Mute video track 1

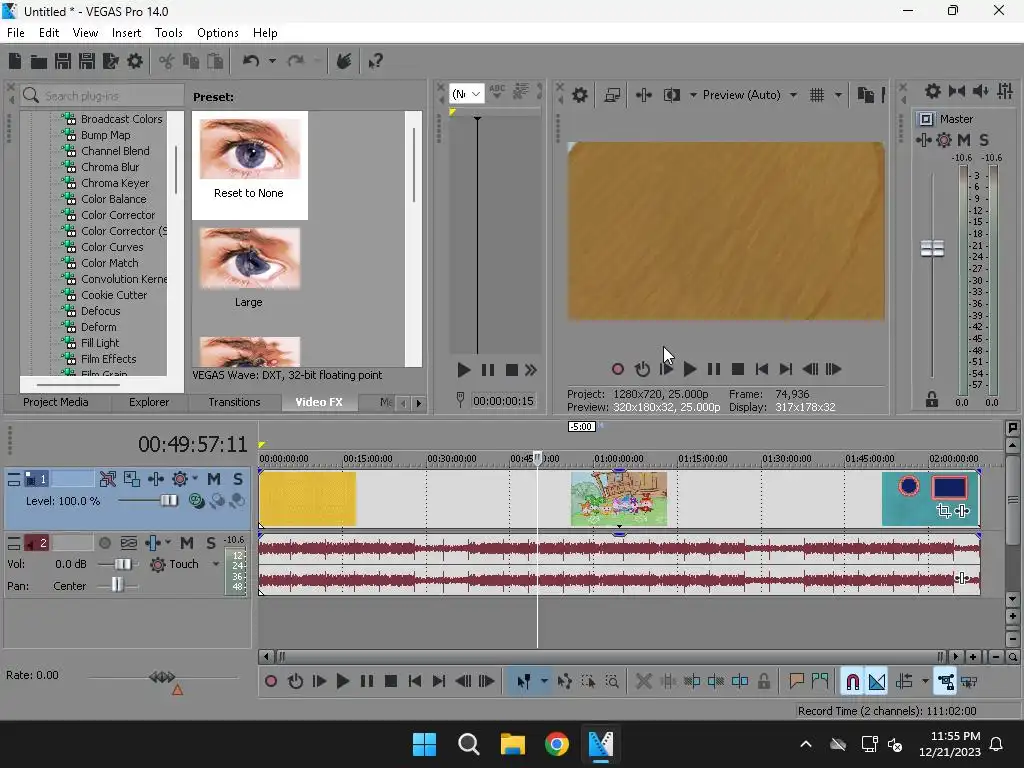[214, 479]
